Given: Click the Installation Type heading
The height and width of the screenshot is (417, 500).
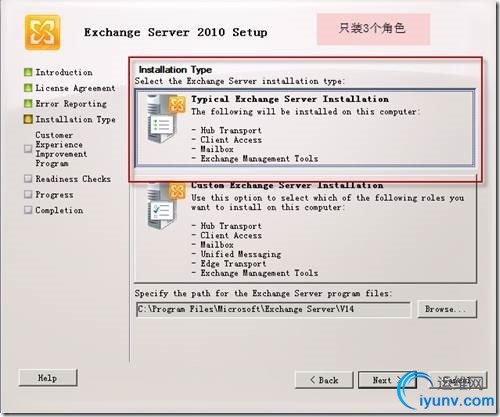Looking at the screenshot, I should tap(175, 70).
